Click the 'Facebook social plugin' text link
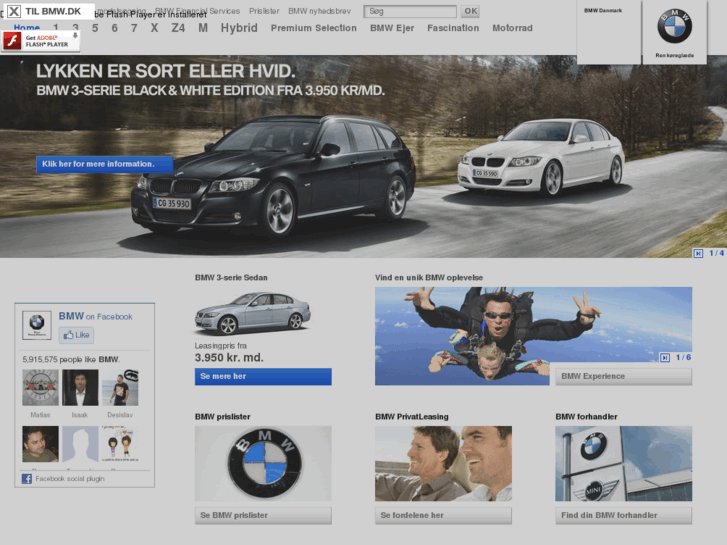The height and width of the screenshot is (545, 727). [70, 479]
